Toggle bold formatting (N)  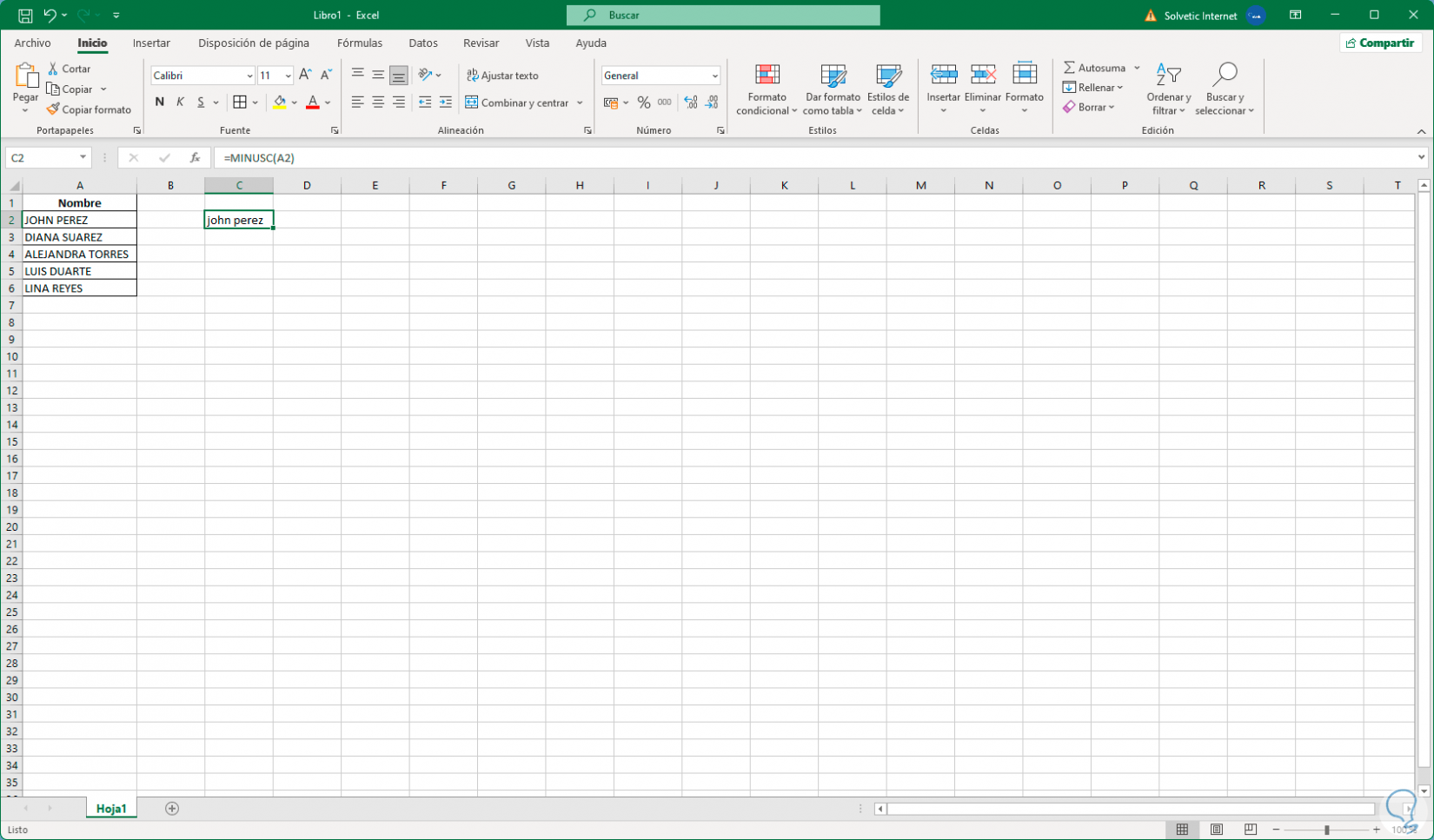(x=159, y=103)
